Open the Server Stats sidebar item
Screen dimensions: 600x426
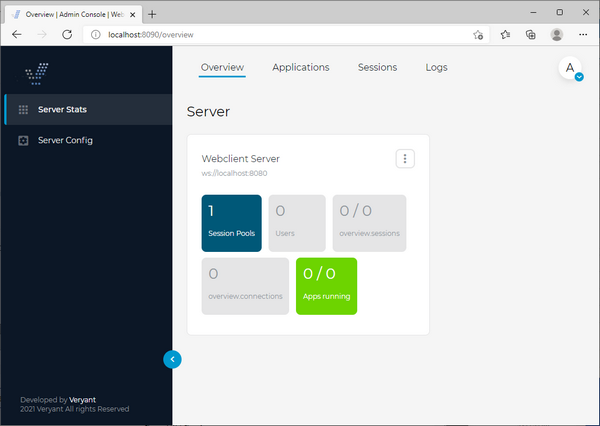[x=88, y=109]
